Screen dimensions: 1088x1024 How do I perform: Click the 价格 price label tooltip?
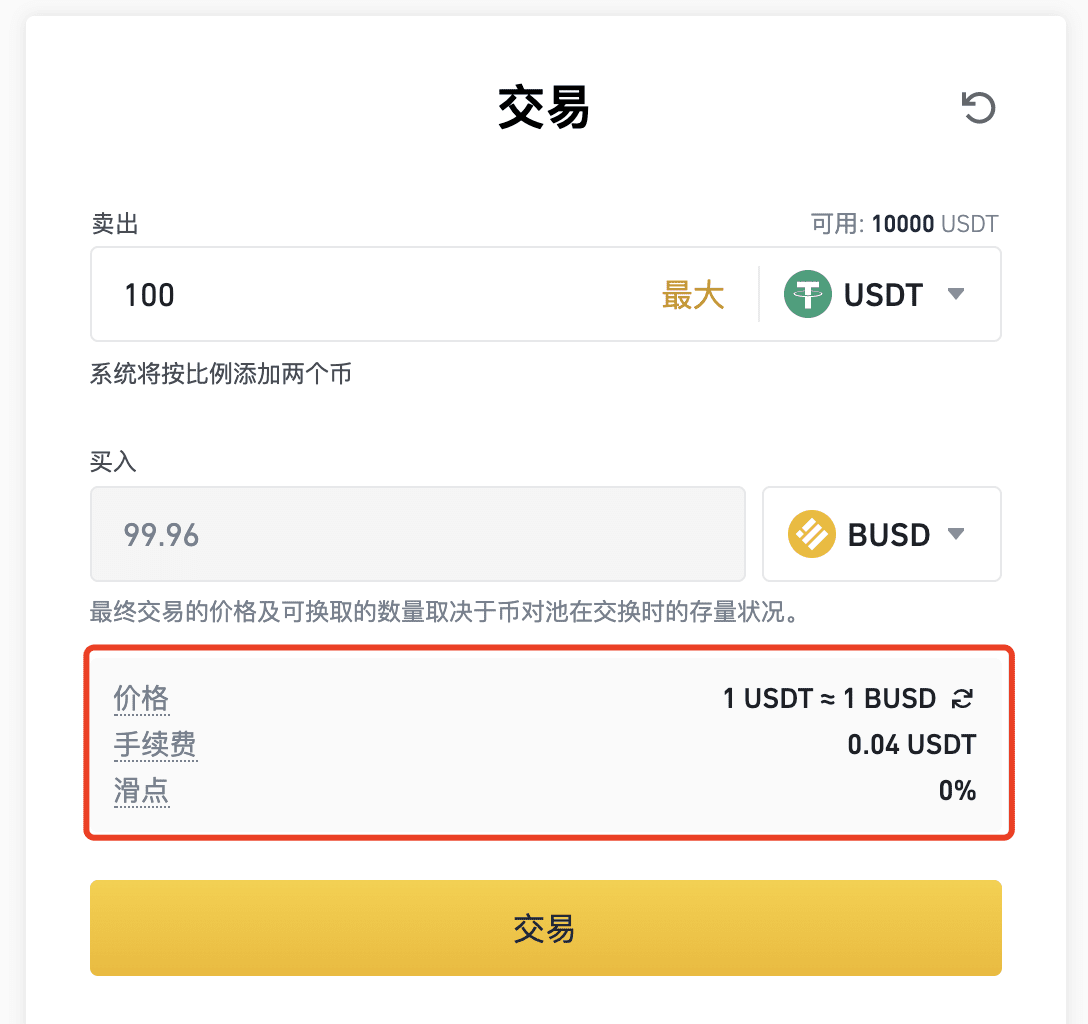click(142, 699)
